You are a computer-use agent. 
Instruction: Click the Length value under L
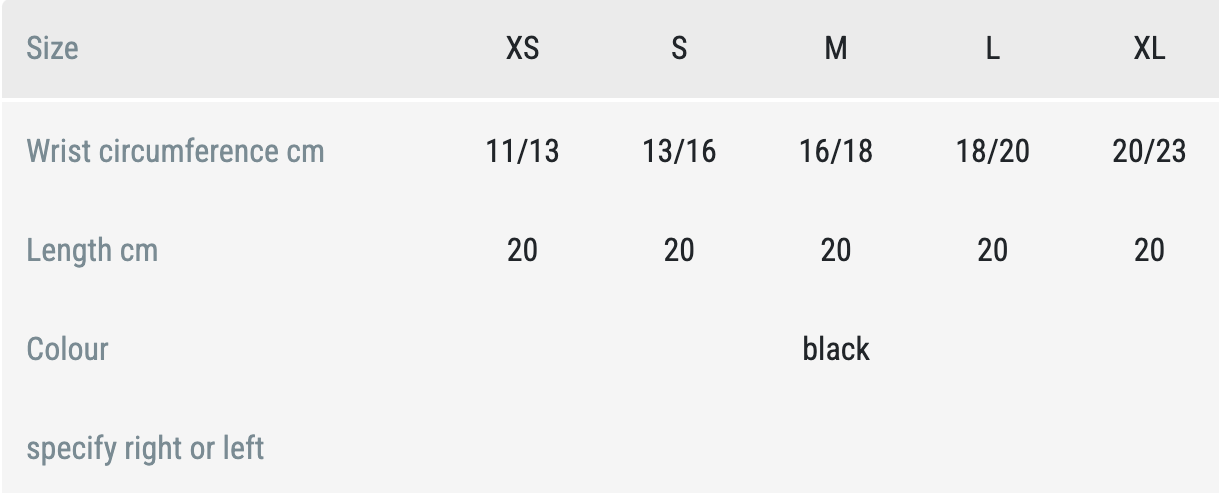(992, 249)
